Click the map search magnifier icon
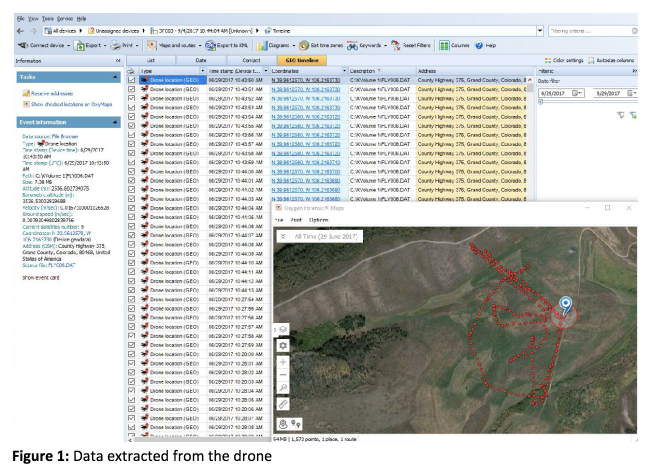 283,387
